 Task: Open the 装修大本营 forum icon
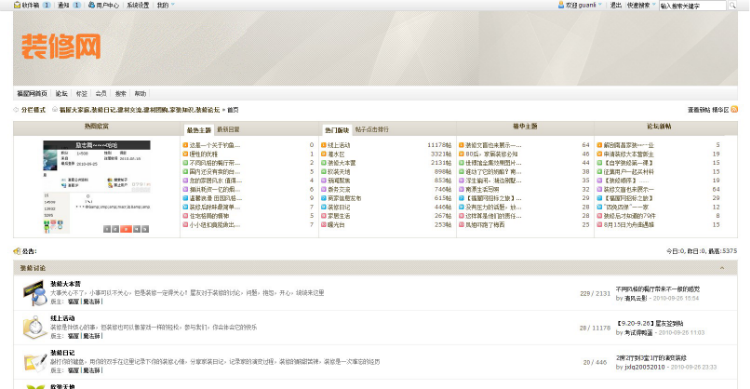[35, 293]
